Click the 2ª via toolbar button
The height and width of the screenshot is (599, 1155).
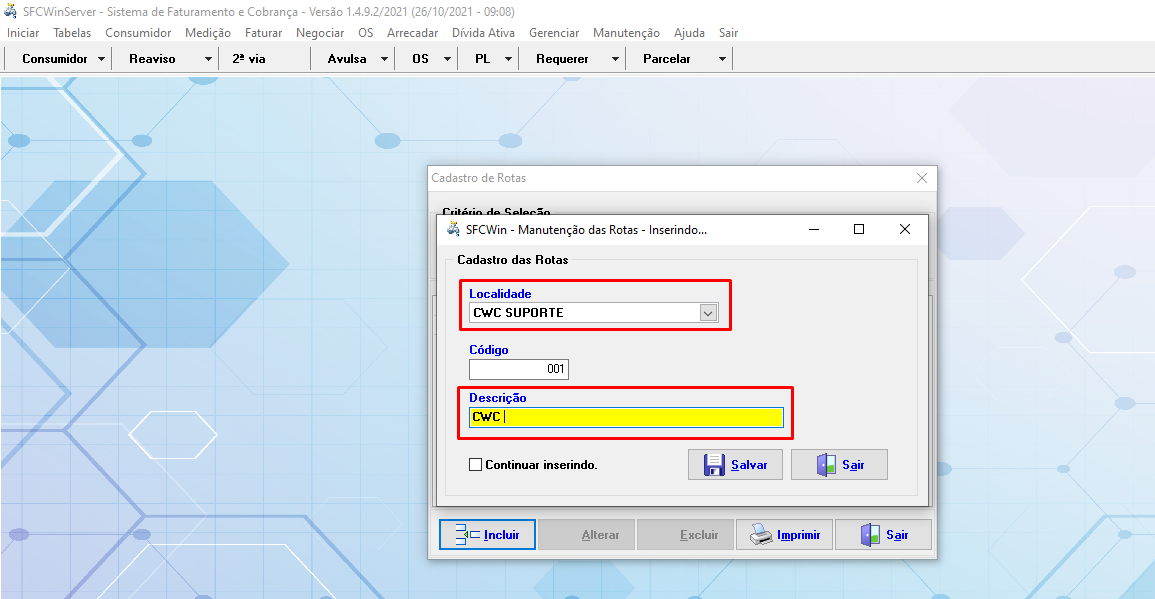[249, 59]
